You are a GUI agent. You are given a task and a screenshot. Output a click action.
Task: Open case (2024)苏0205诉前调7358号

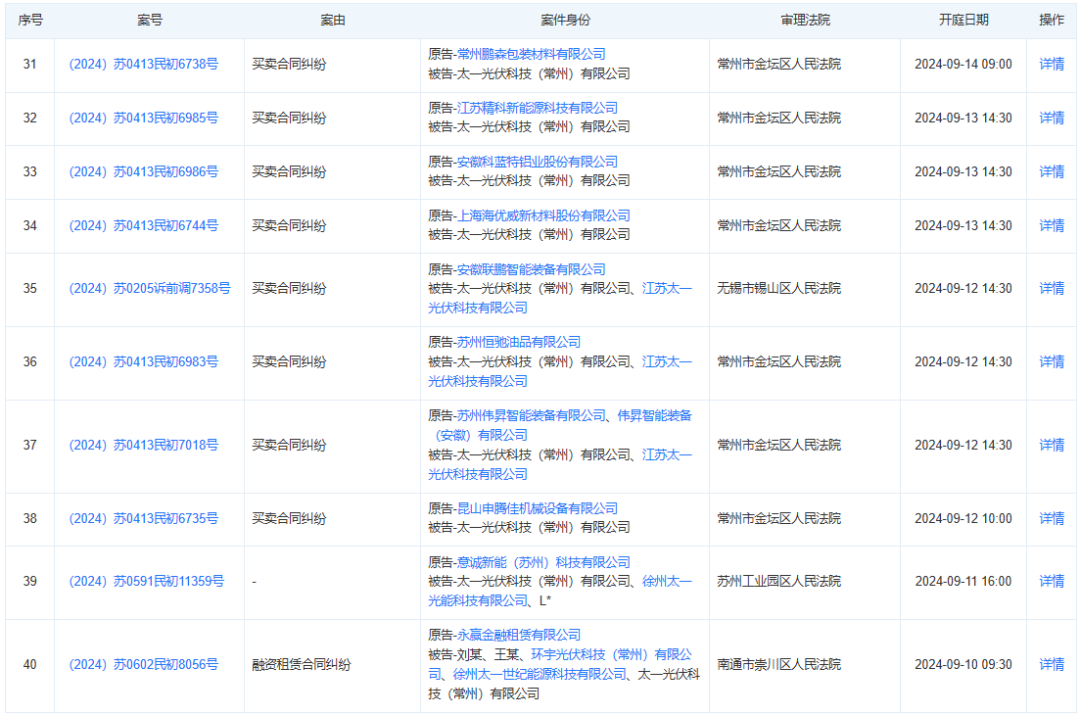coord(149,288)
